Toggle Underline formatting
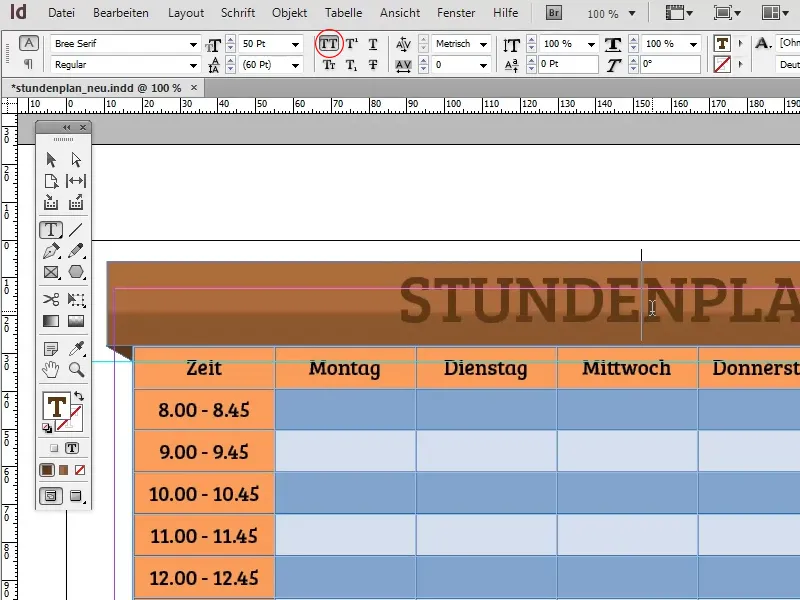Image resolution: width=800 pixels, height=600 pixels. [373, 44]
